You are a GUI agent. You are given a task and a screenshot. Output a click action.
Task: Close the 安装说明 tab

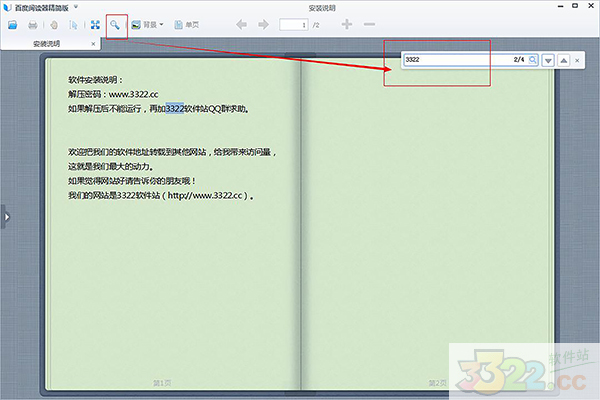(93, 44)
